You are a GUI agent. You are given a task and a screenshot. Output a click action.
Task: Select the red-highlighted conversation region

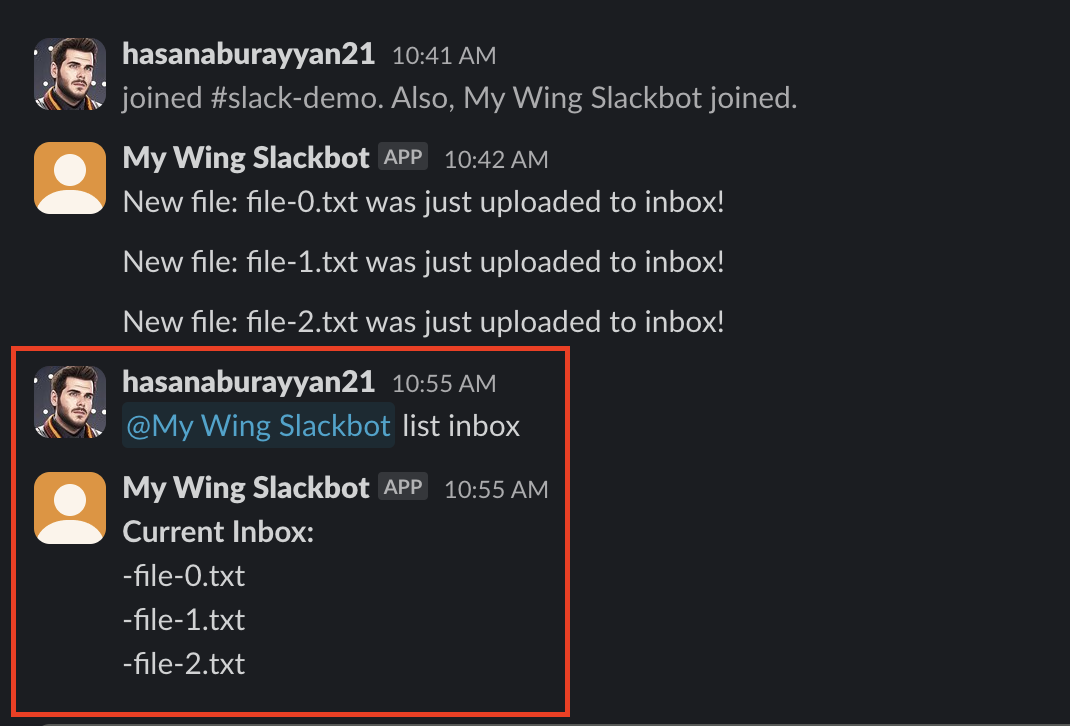[x=290, y=530]
